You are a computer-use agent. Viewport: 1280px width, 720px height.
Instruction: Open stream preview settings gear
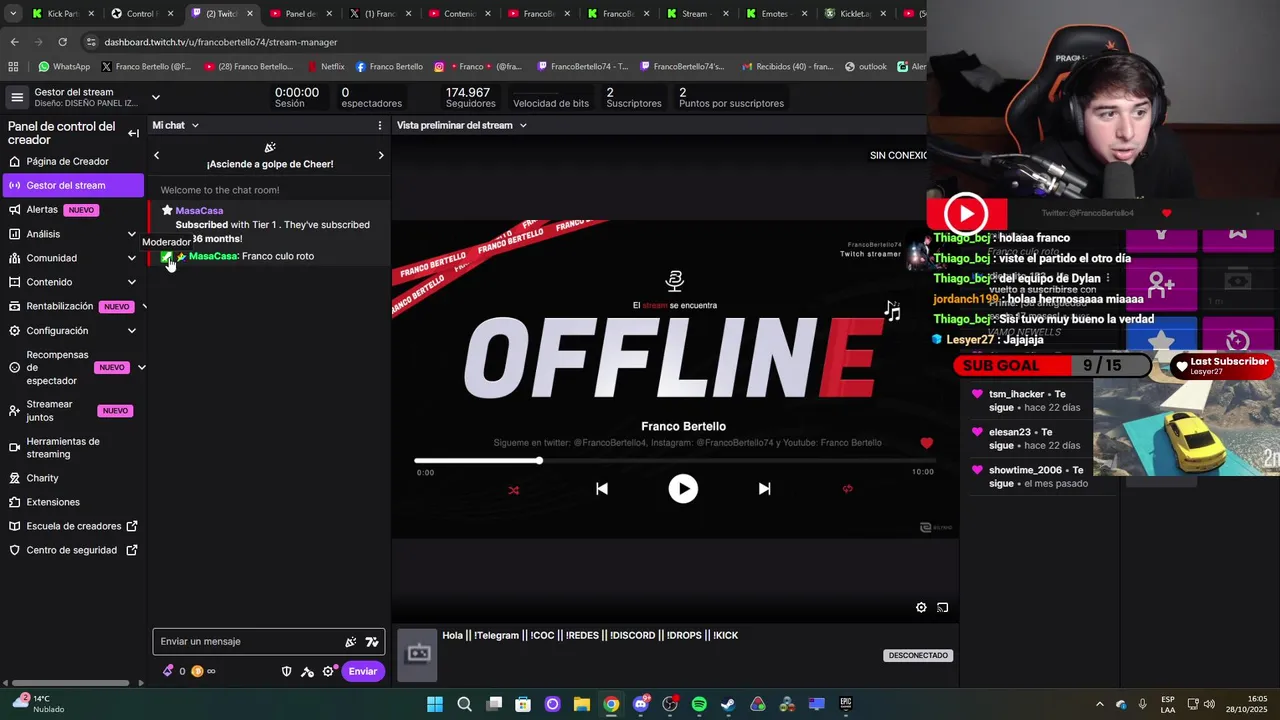[x=921, y=607]
